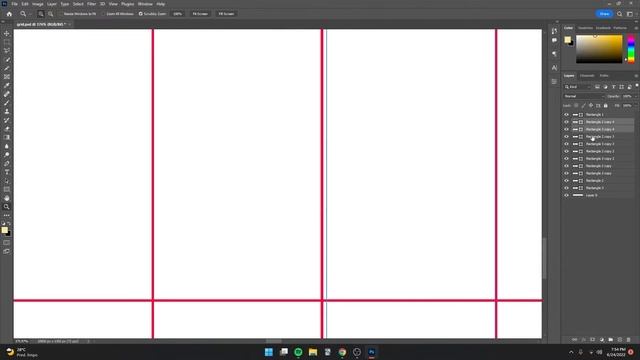Open the File menu
The image size is (640, 360).
point(14,4)
